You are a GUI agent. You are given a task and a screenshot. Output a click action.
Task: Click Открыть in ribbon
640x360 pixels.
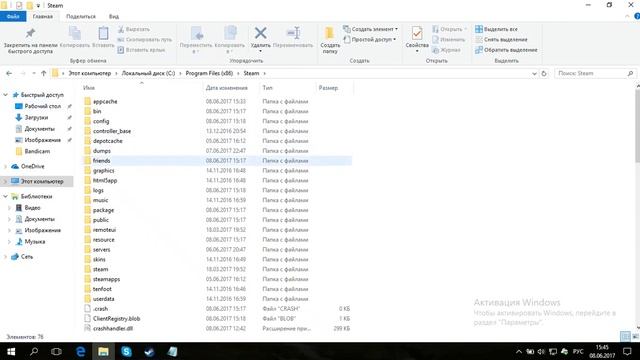(x=449, y=29)
